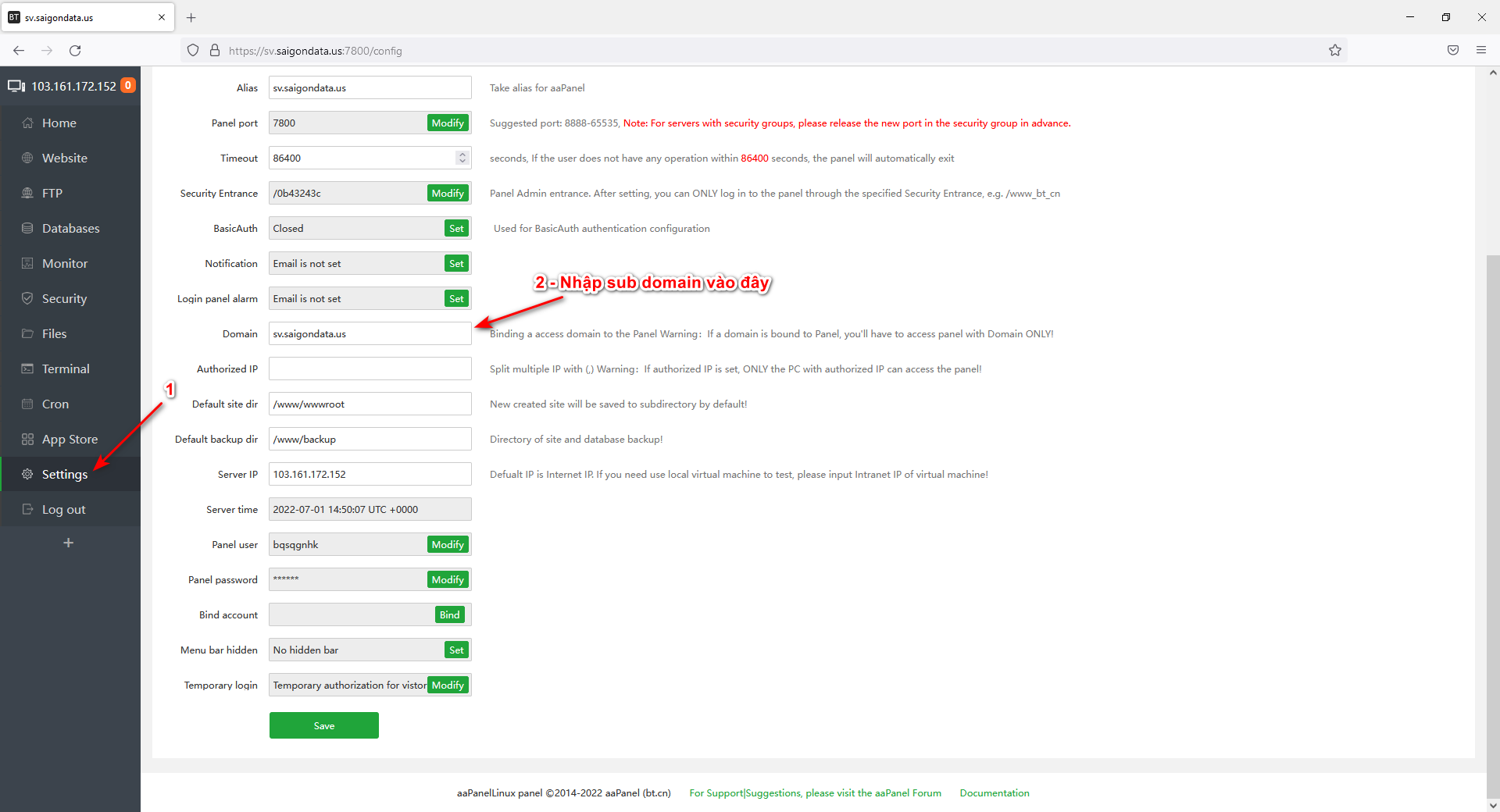
Task: Open the Cron calendar icon
Action: tap(27, 404)
